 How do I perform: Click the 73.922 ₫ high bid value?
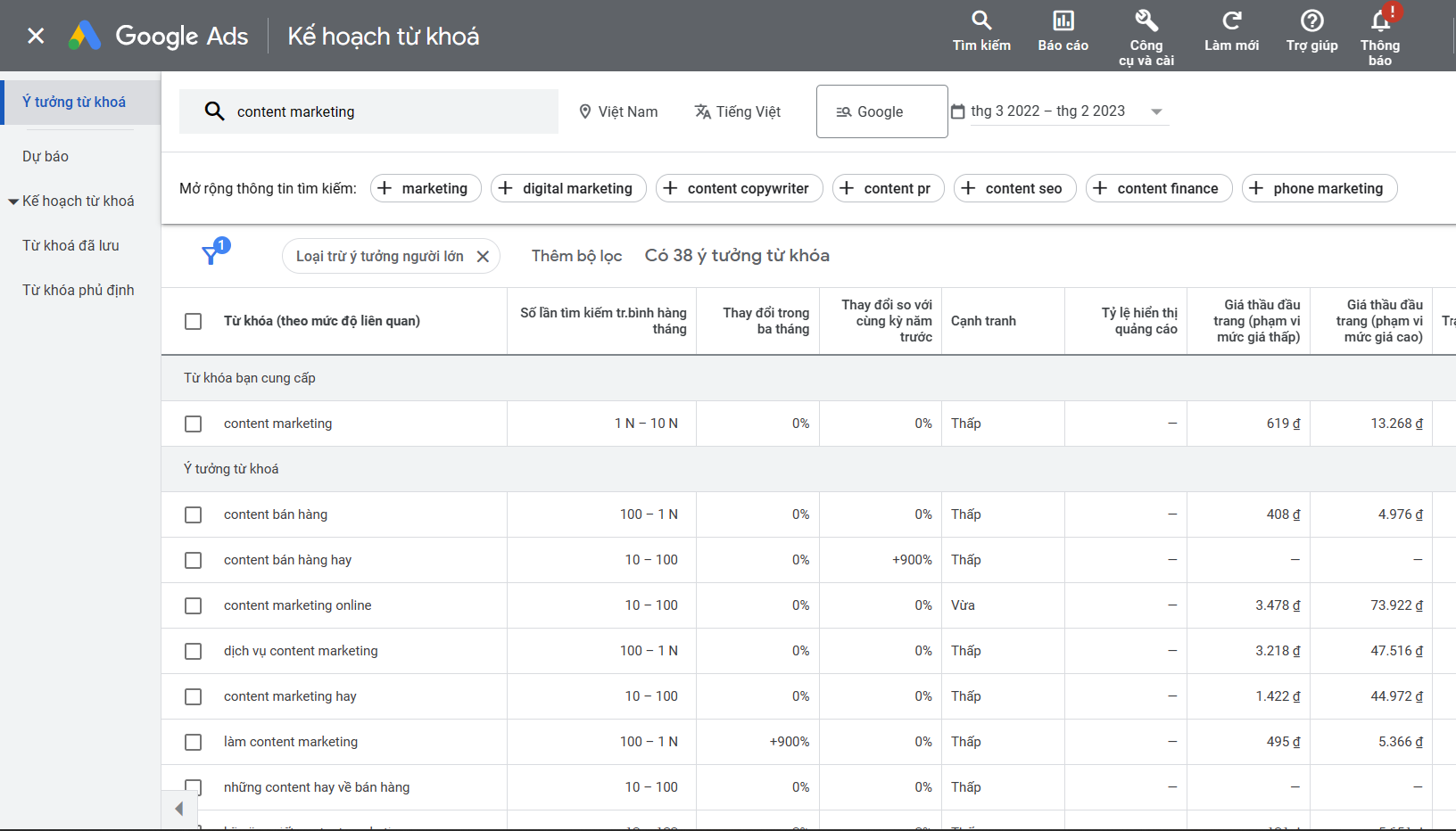pos(1396,605)
